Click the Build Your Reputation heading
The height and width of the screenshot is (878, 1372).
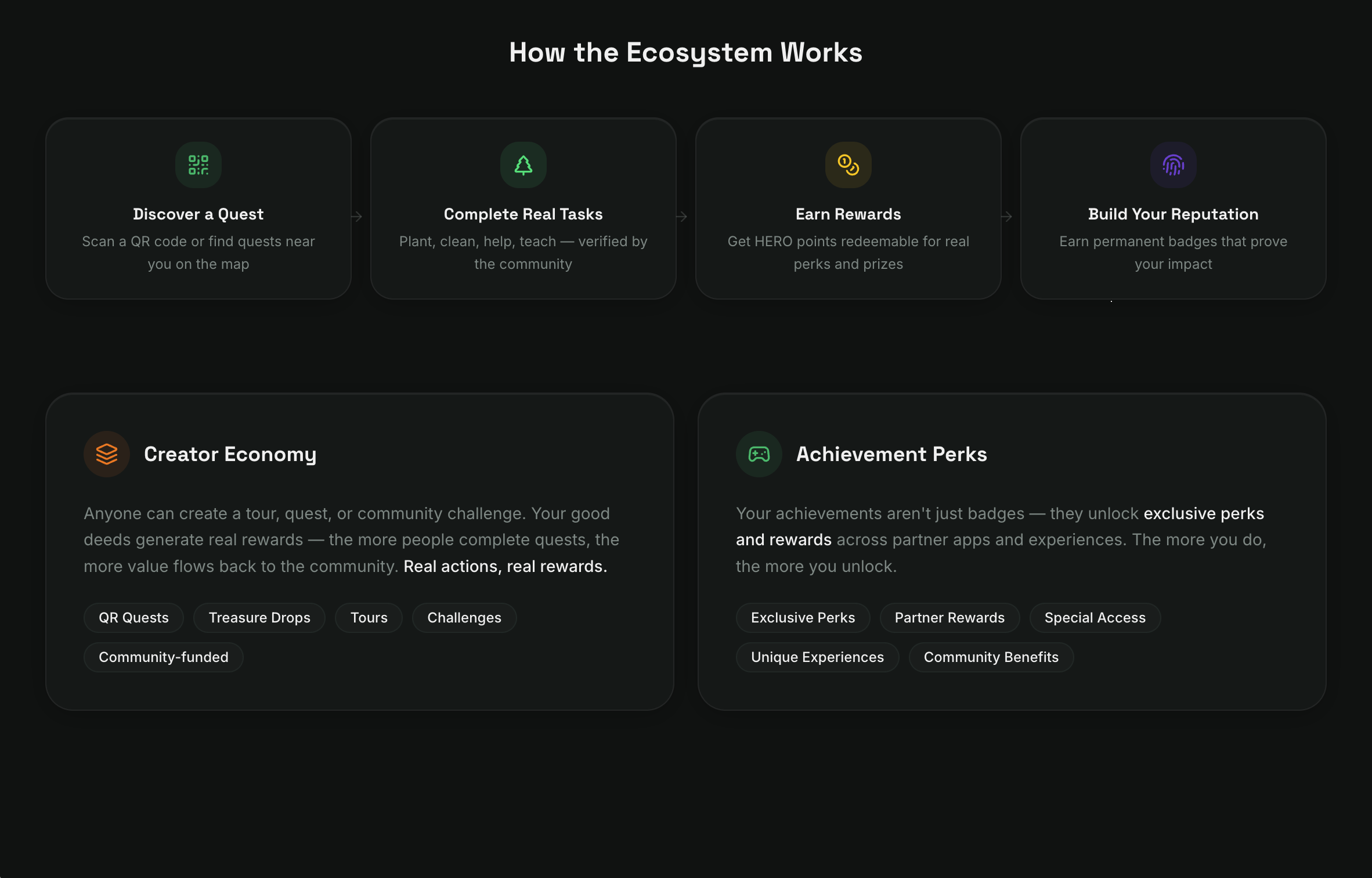(x=1173, y=214)
